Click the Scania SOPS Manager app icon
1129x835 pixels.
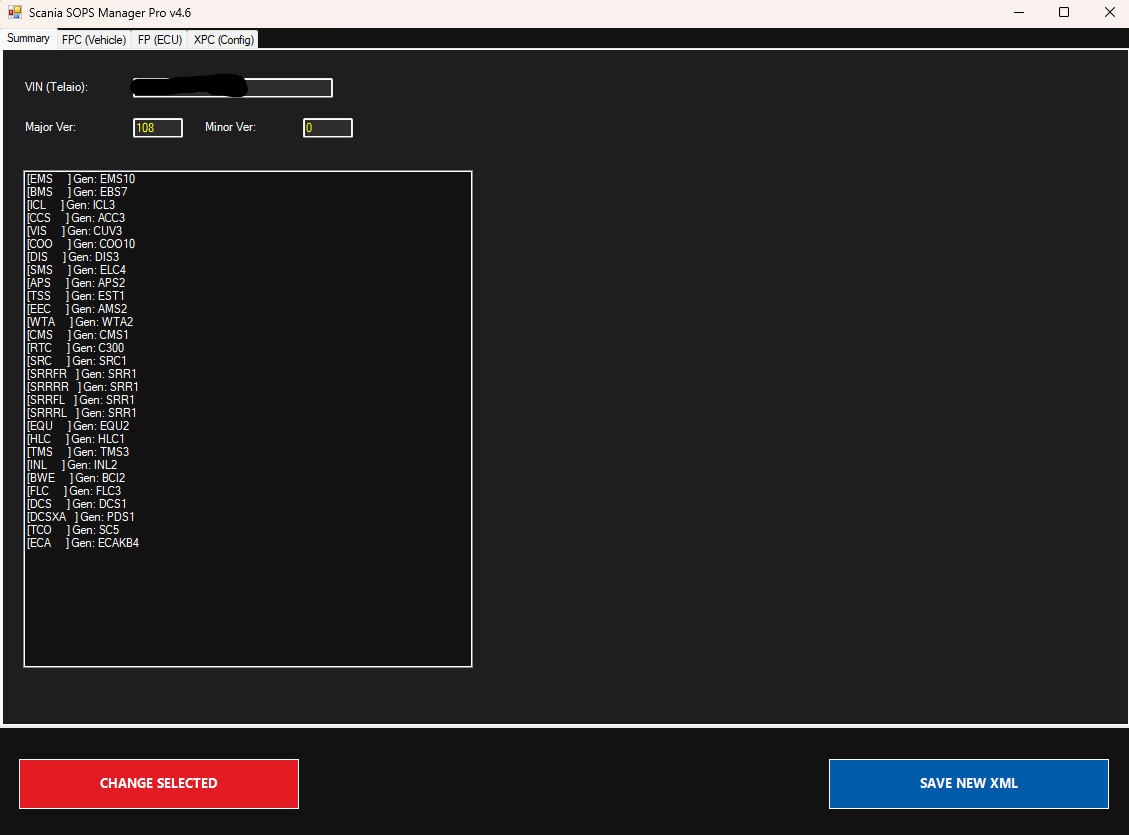[x=14, y=13]
